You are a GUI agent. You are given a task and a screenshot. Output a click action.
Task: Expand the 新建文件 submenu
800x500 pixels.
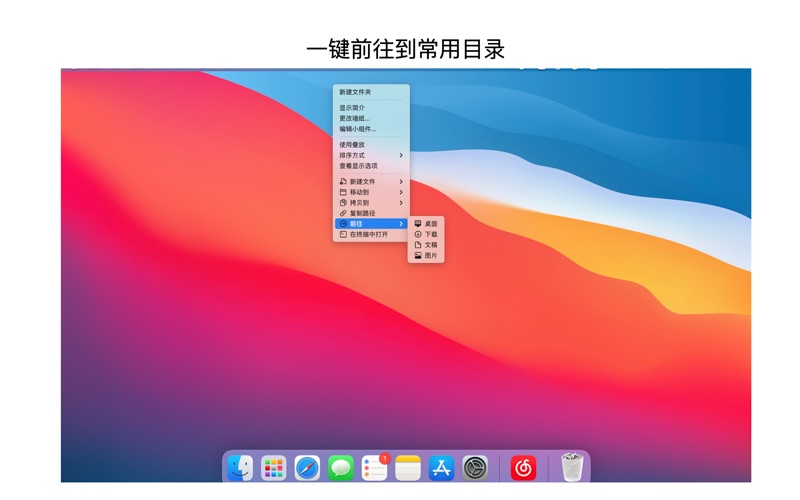pos(371,182)
